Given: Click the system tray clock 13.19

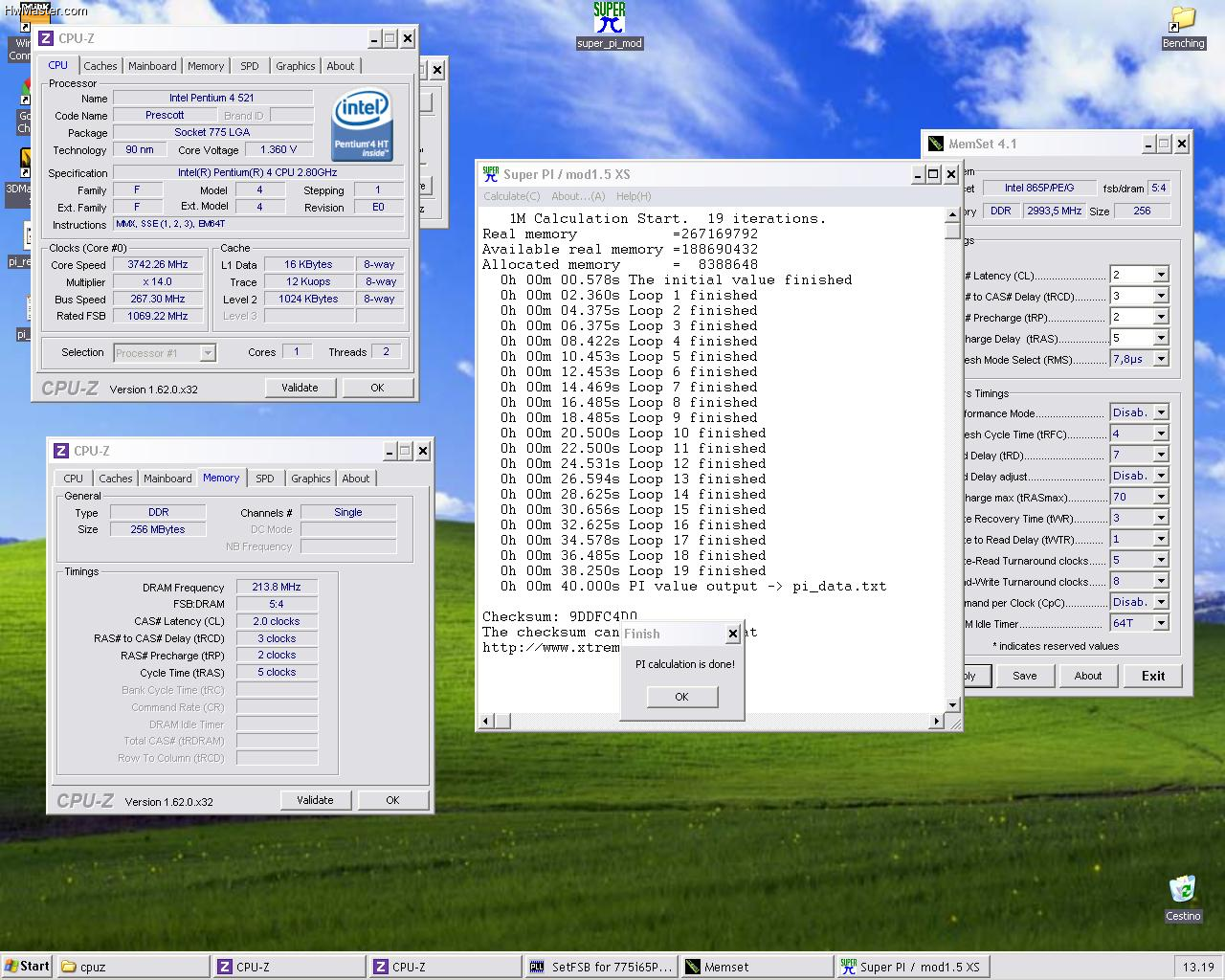Looking at the screenshot, I should pos(1197,967).
